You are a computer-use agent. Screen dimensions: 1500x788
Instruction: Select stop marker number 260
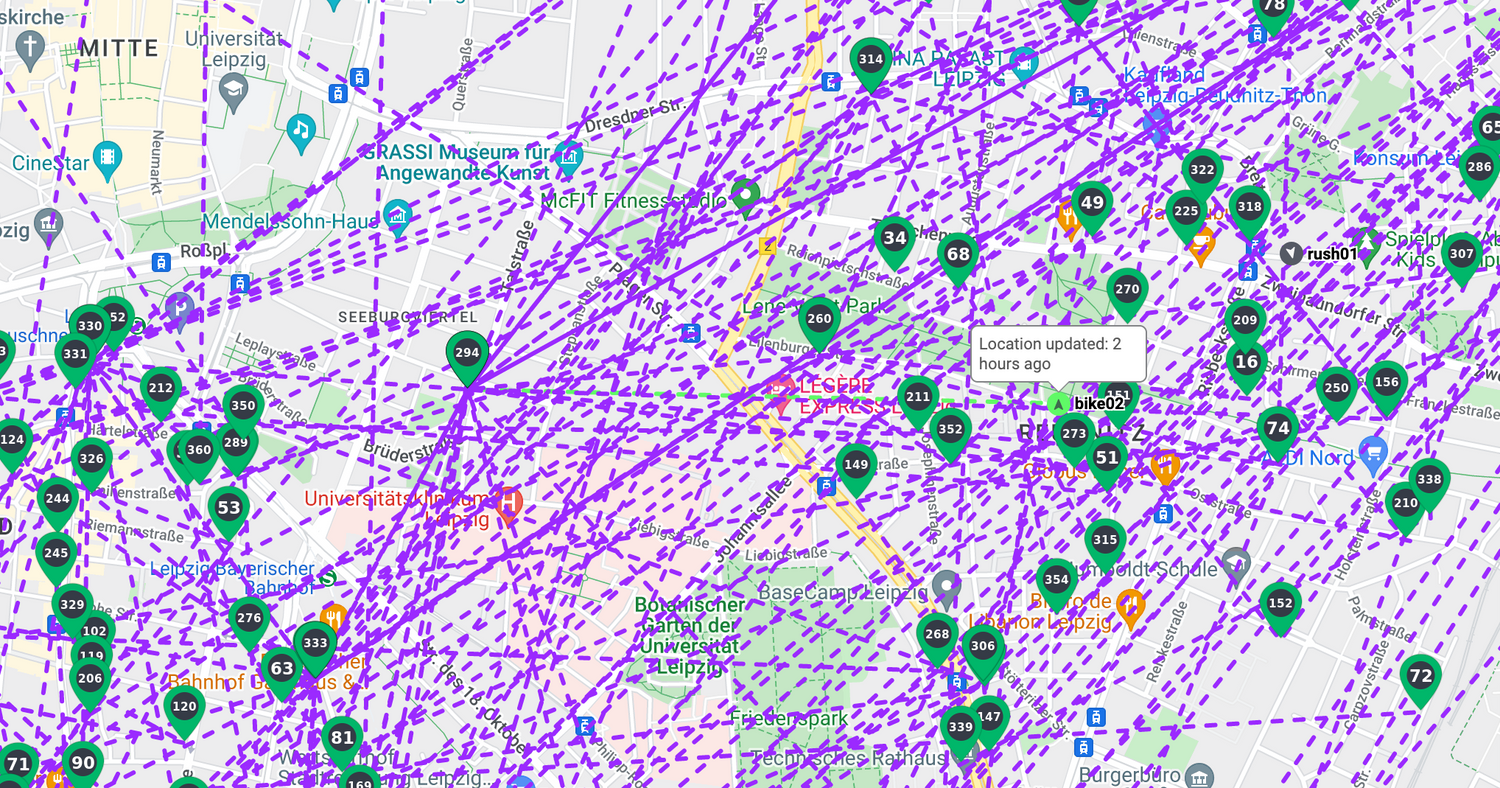click(x=819, y=320)
